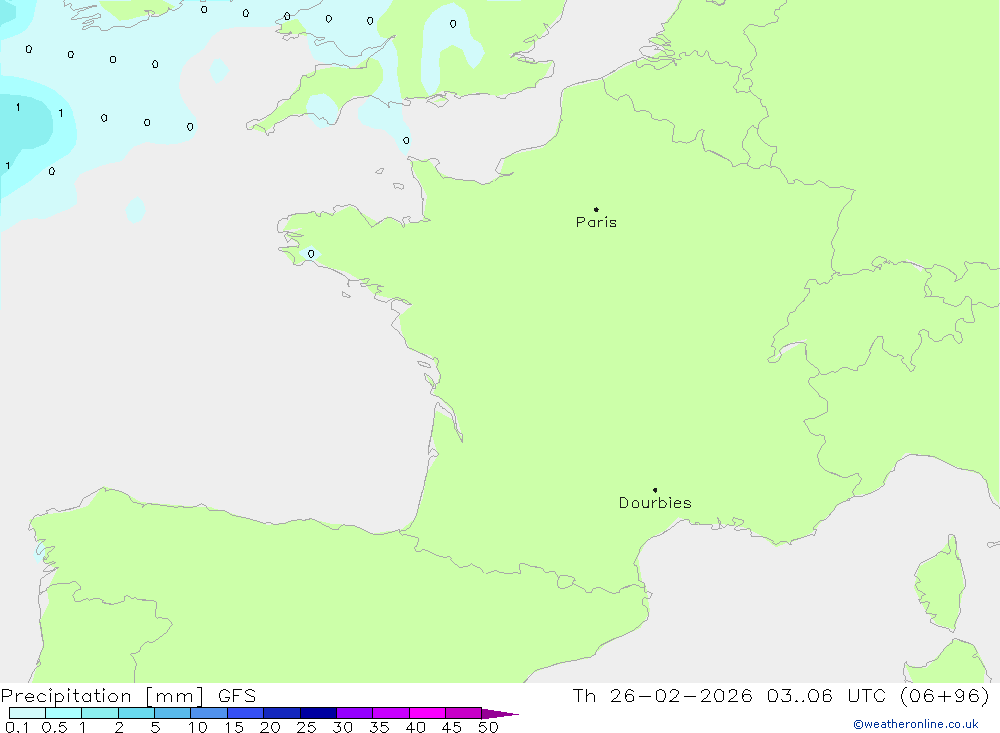This screenshot has height=733, width=1000.
Task: Pick the 15–20 mm blue legend swatch
Action: pyautogui.click(x=246, y=713)
